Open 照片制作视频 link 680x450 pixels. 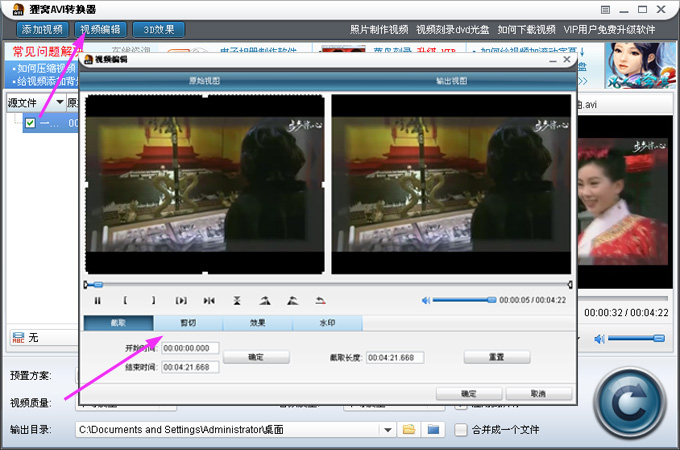click(x=379, y=29)
